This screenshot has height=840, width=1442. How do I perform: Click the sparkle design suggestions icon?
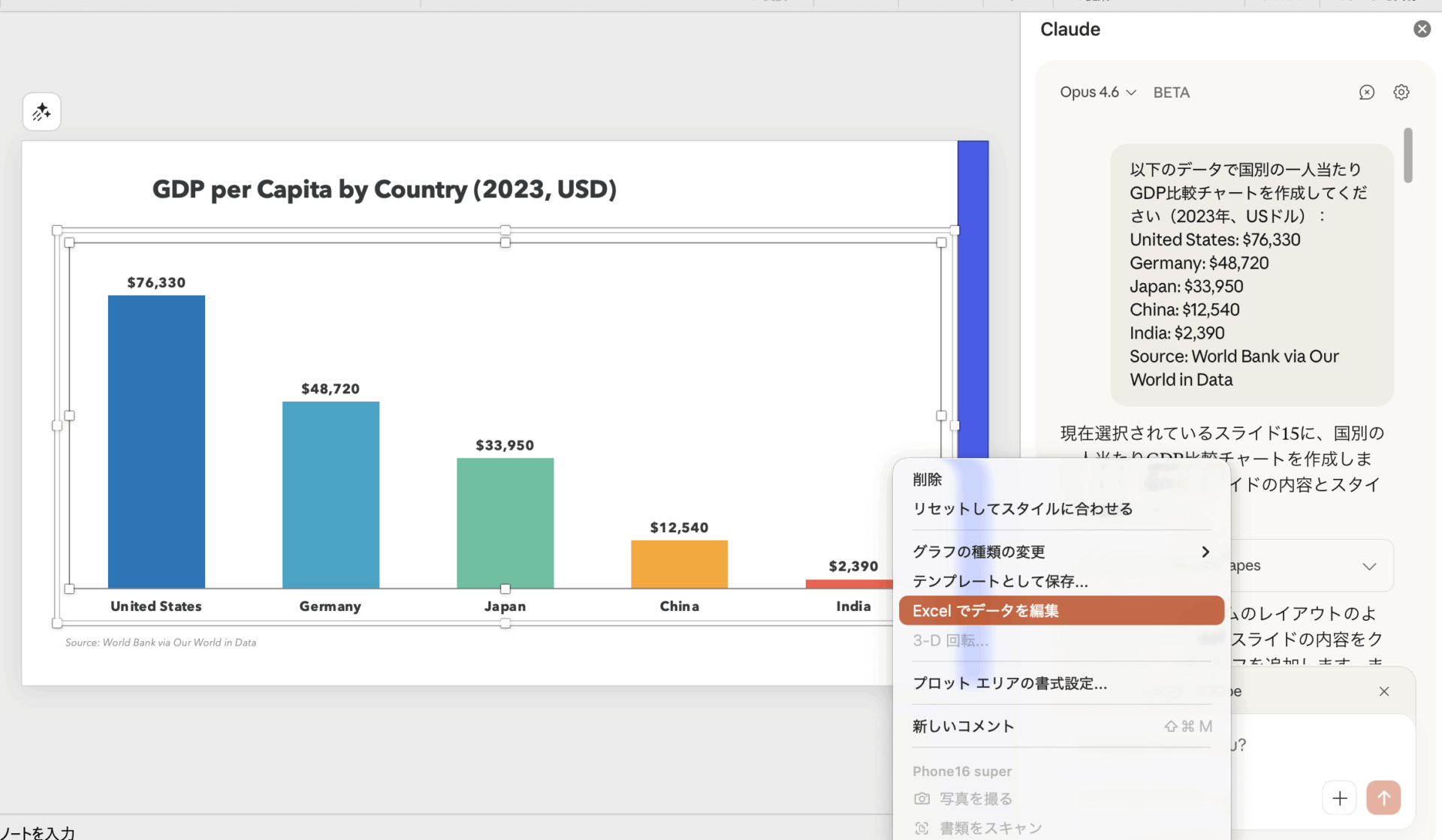pyautogui.click(x=41, y=111)
